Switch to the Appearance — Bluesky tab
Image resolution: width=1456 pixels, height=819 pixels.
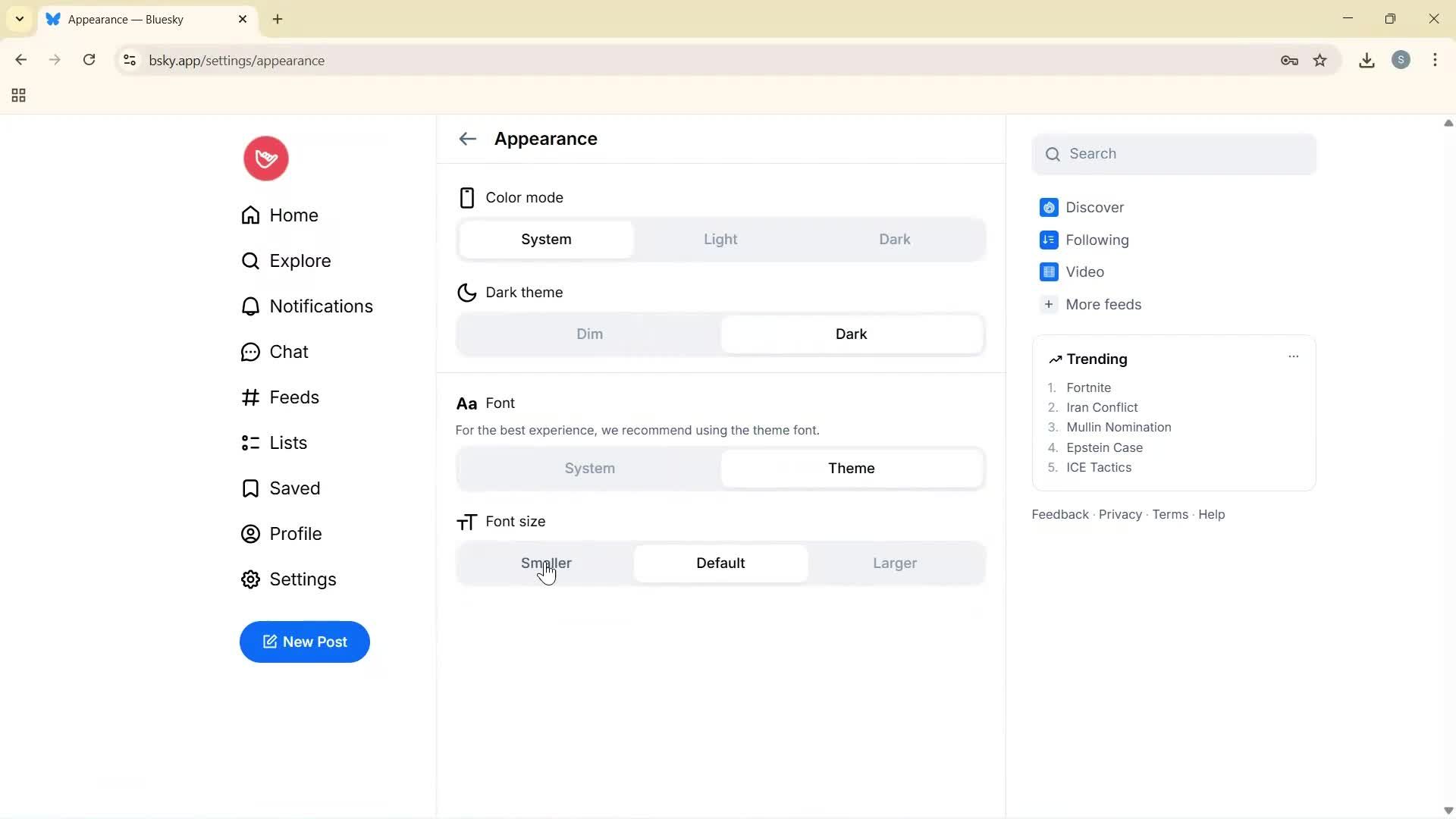point(136,19)
